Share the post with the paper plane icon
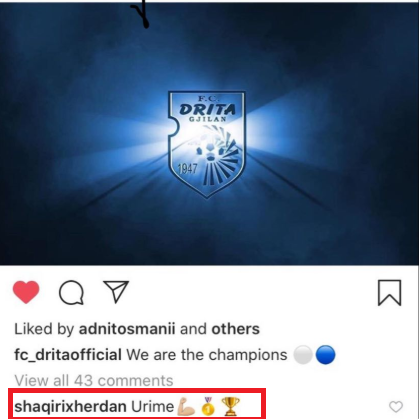Screen dimensions: 419x419 [x=116, y=292]
